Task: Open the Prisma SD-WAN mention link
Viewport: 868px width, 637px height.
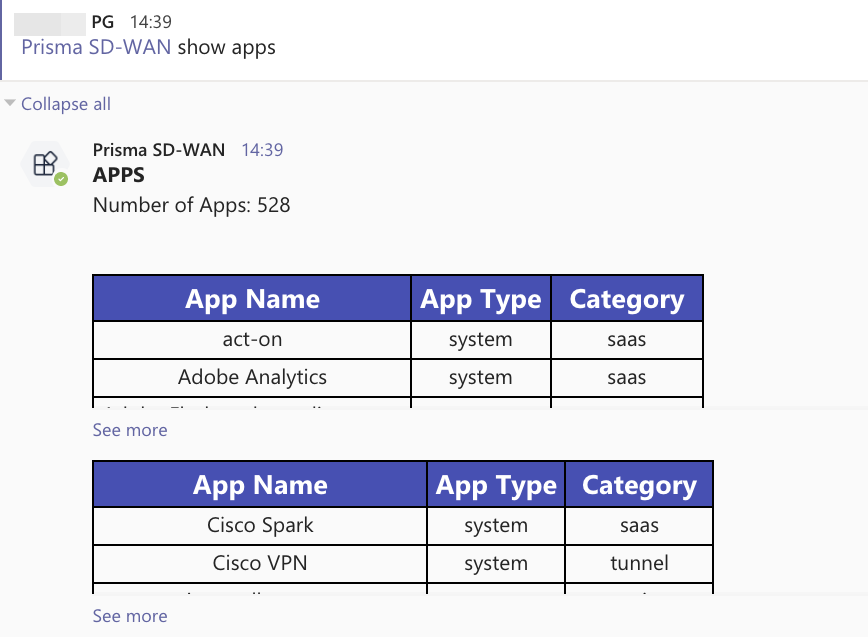Action: 96,47
